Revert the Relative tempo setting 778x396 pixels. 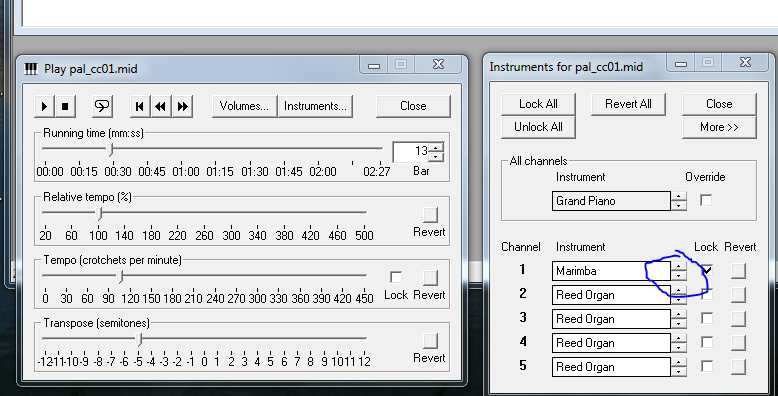[430, 214]
